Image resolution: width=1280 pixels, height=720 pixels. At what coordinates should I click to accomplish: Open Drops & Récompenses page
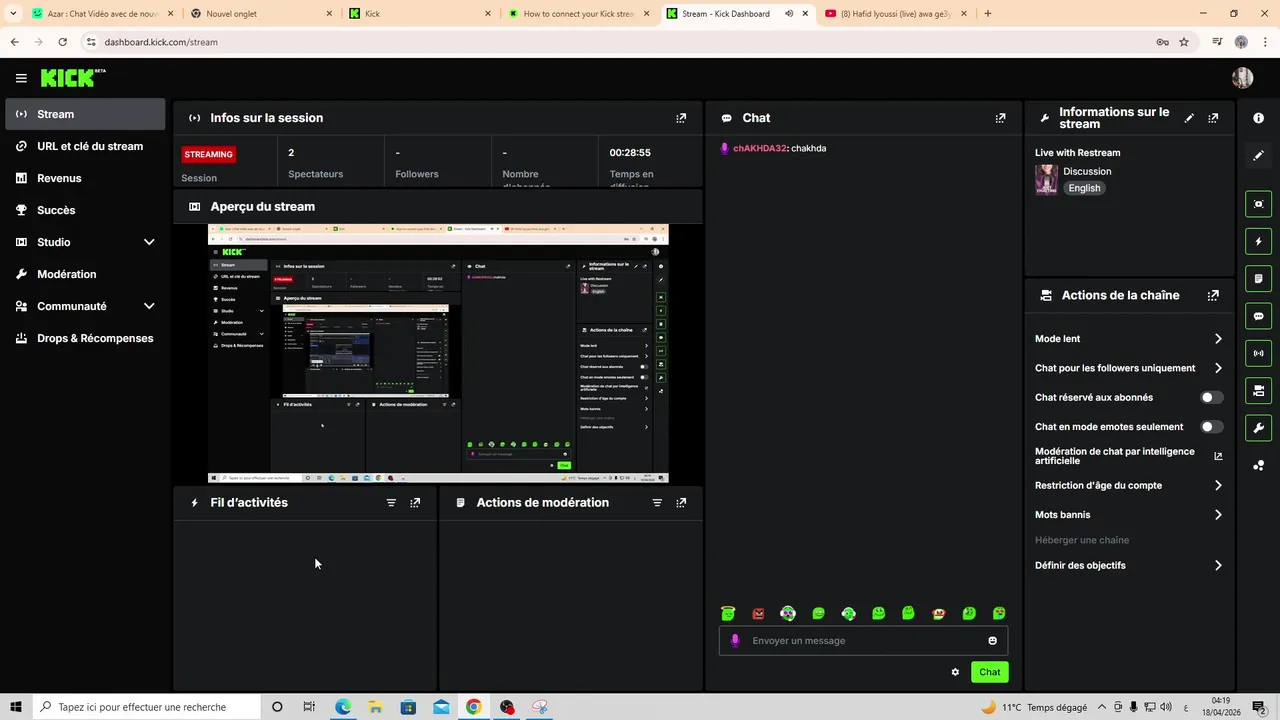[85, 338]
